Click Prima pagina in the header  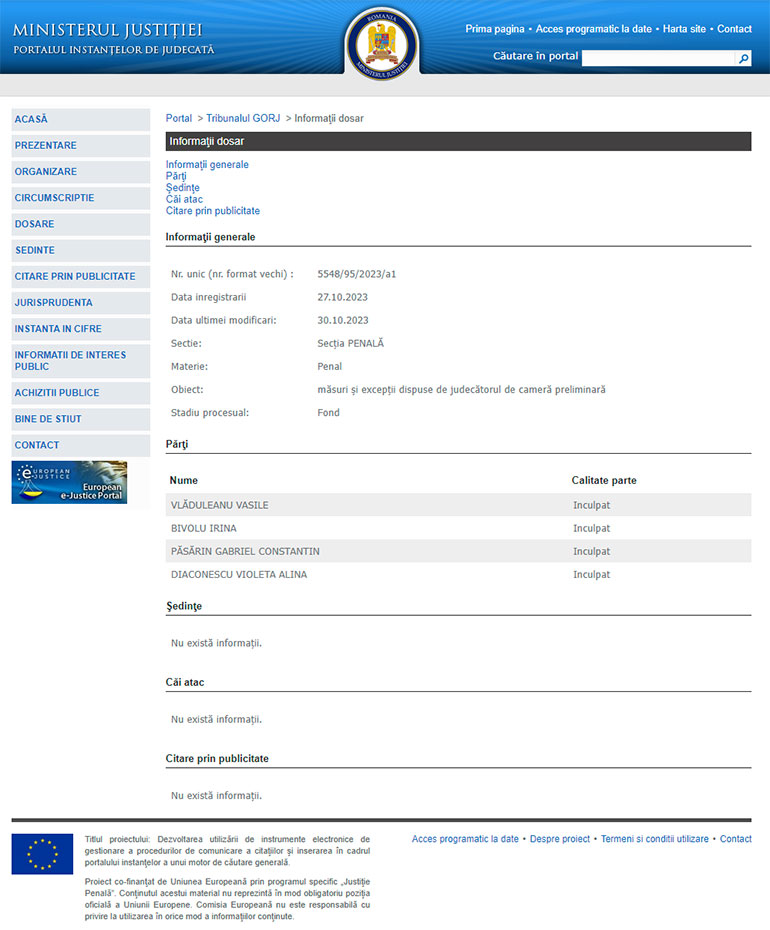click(x=495, y=29)
